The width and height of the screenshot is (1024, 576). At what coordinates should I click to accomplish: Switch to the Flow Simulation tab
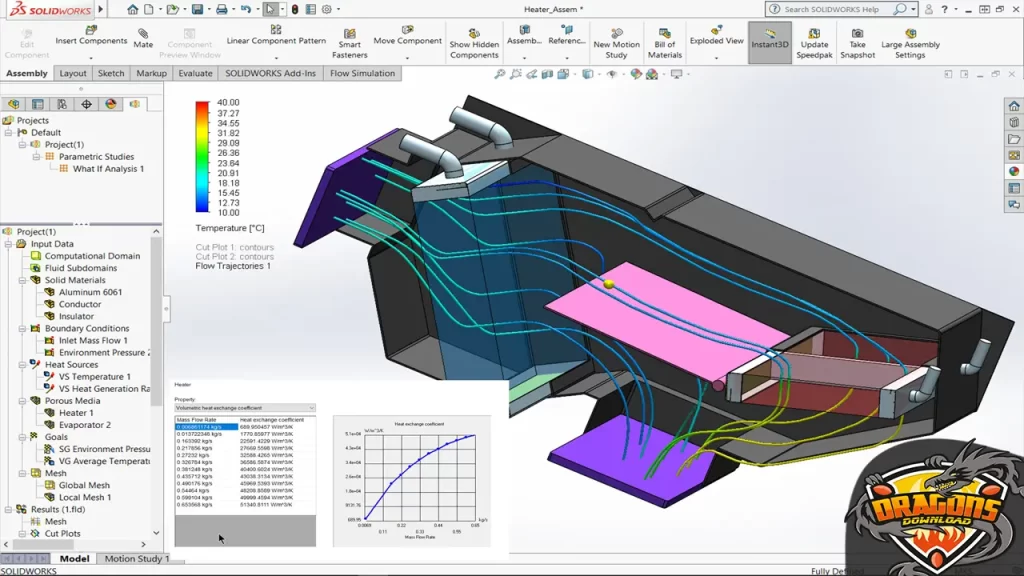tap(362, 73)
